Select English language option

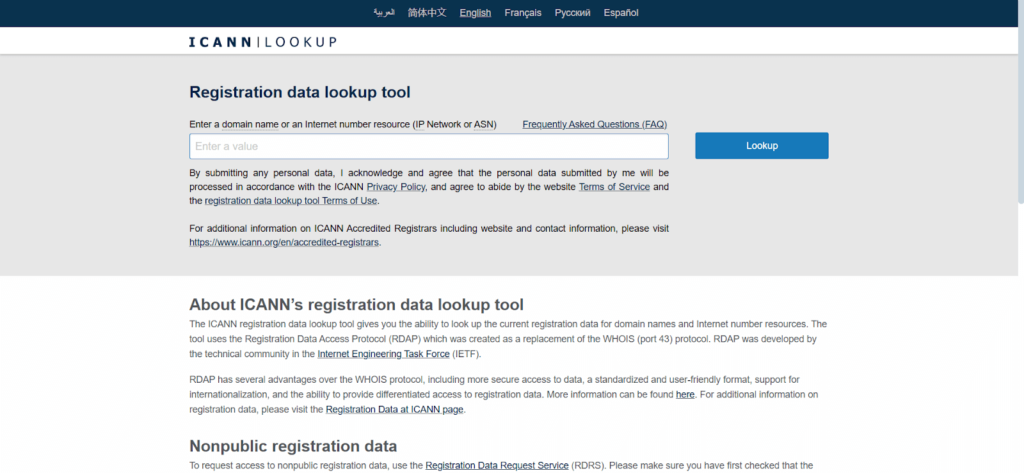[475, 12]
